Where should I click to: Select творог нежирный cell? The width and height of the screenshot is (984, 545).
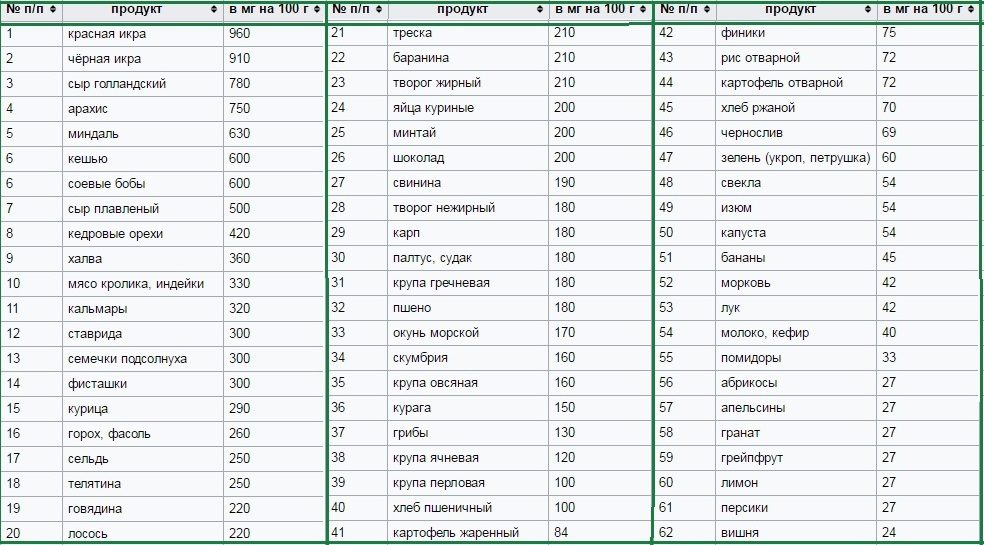[468, 208]
